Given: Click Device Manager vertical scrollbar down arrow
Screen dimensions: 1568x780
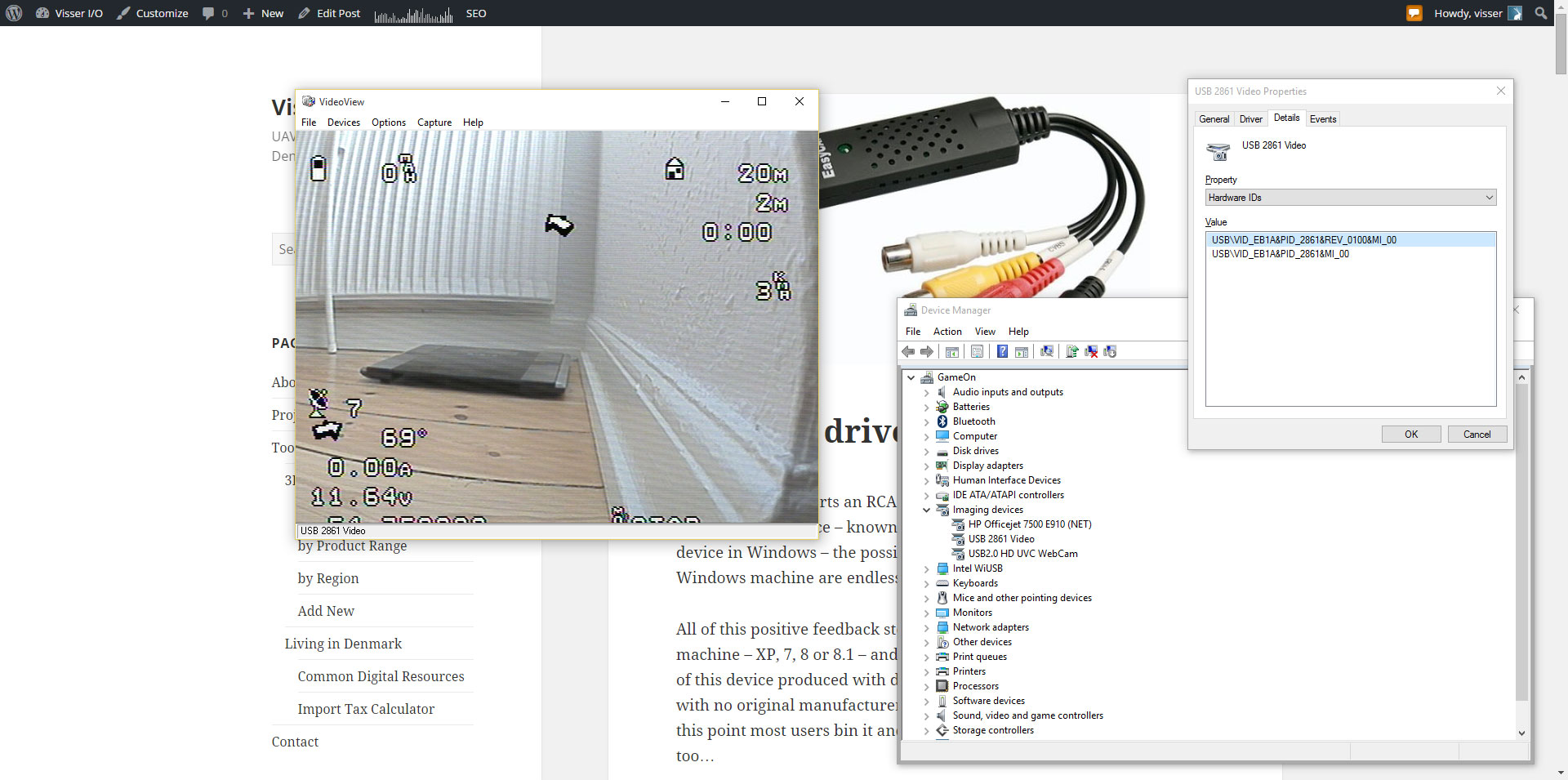Looking at the screenshot, I should click(x=1521, y=733).
